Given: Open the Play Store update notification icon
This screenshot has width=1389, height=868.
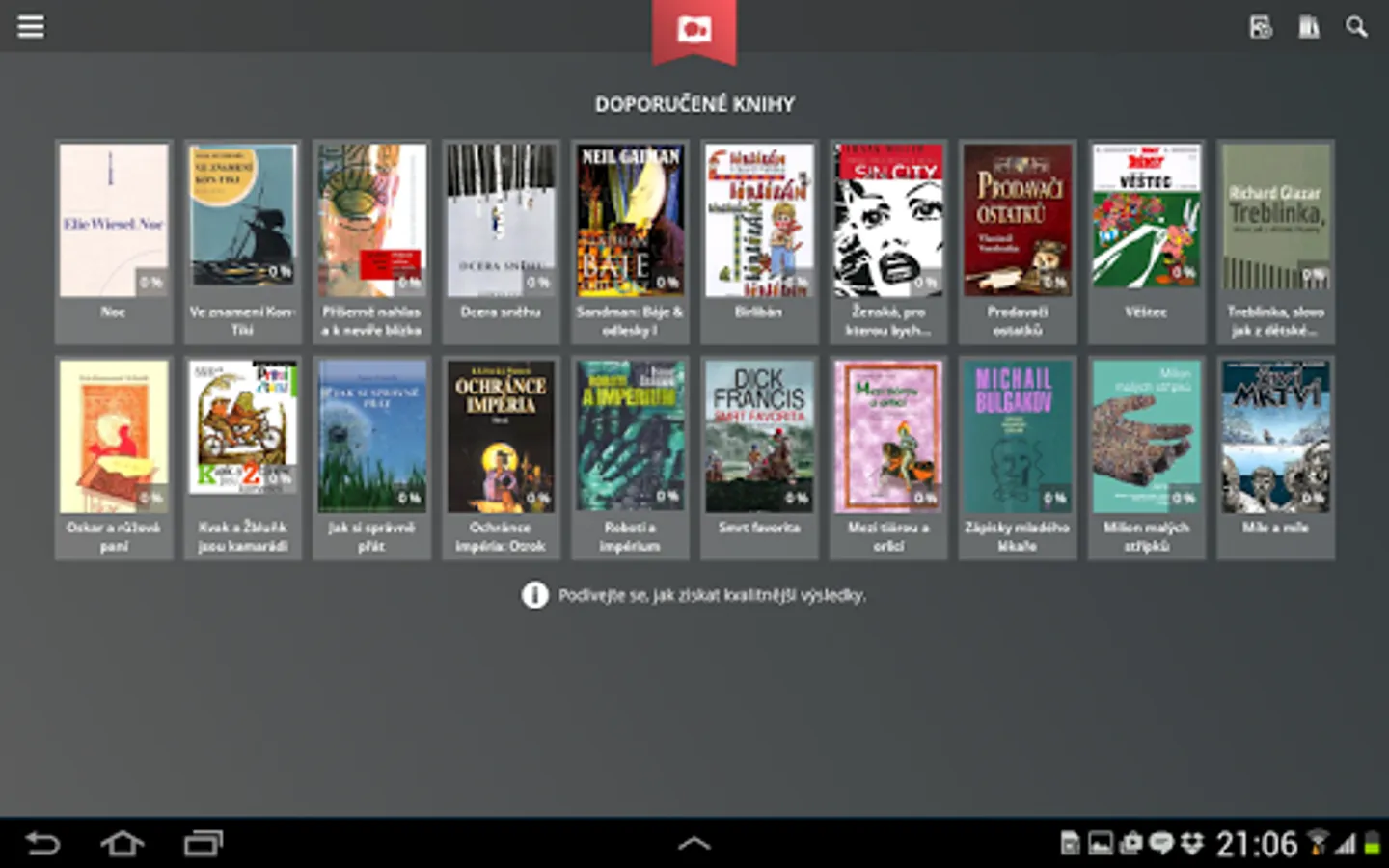Looking at the screenshot, I should (x=1131, y=844).
